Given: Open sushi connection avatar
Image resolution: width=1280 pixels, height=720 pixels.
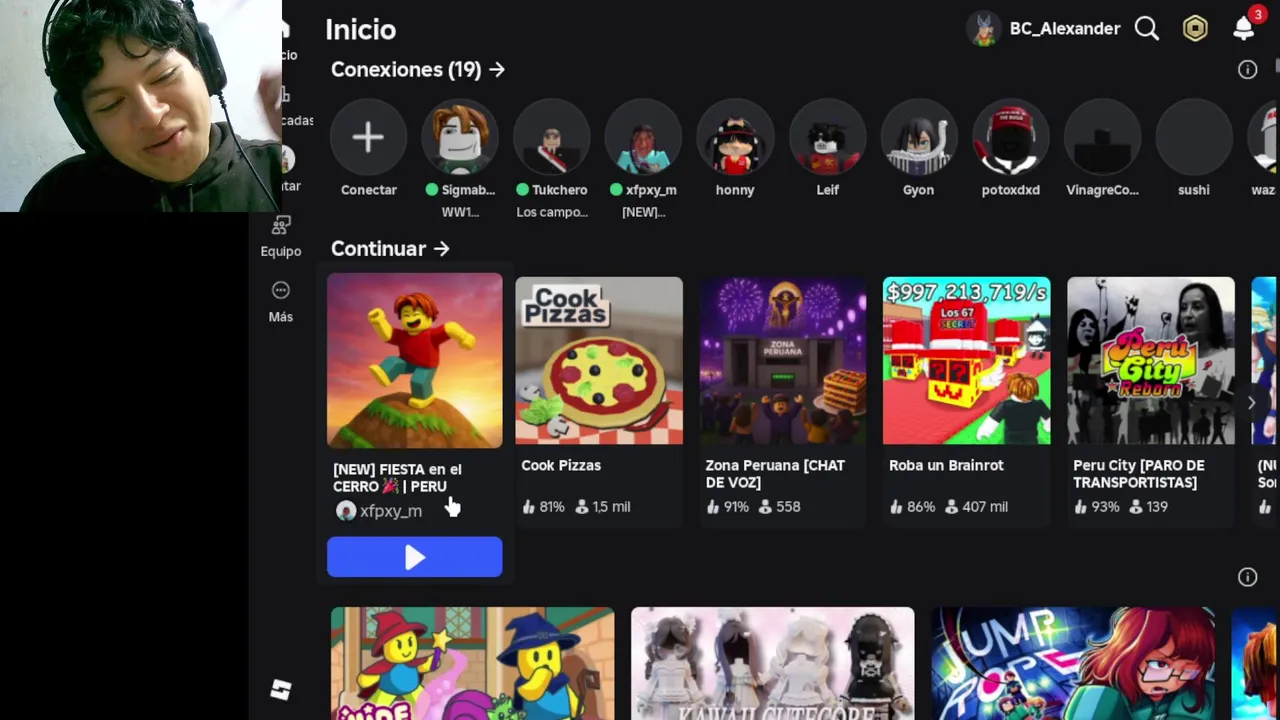Looking at the screenshot, I should coord(1194,137).
